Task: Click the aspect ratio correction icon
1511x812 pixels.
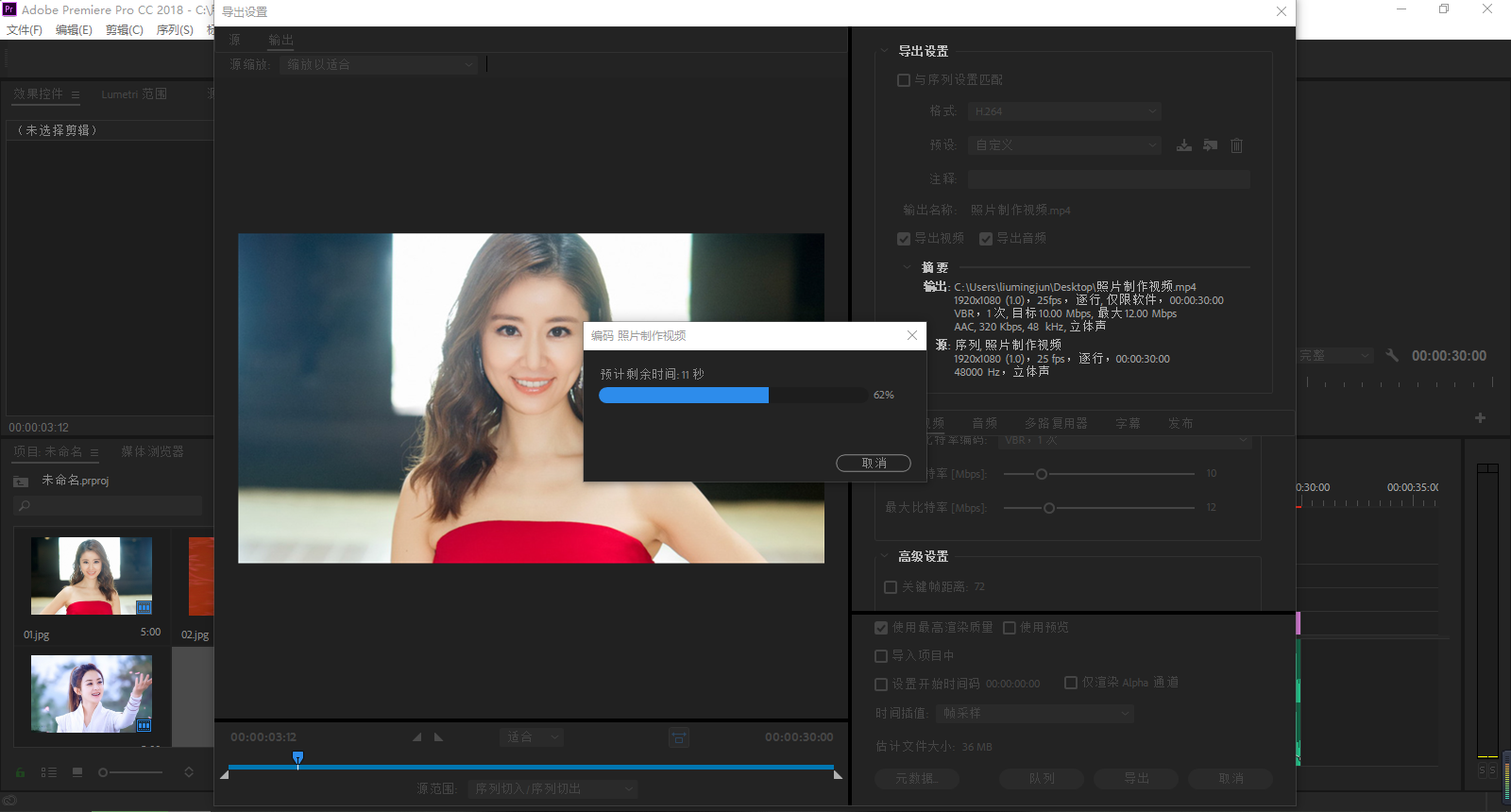Action: click(679, 737)
